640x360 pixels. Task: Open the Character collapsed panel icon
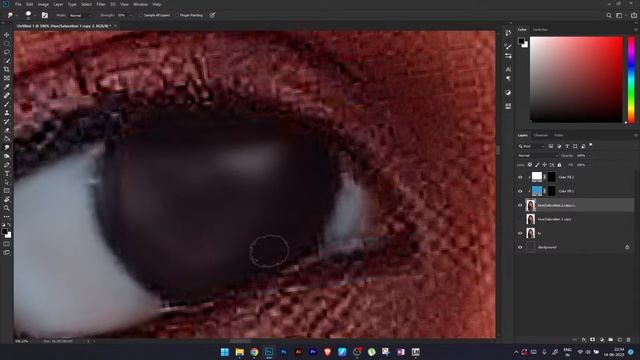click(x=508, y=70)
